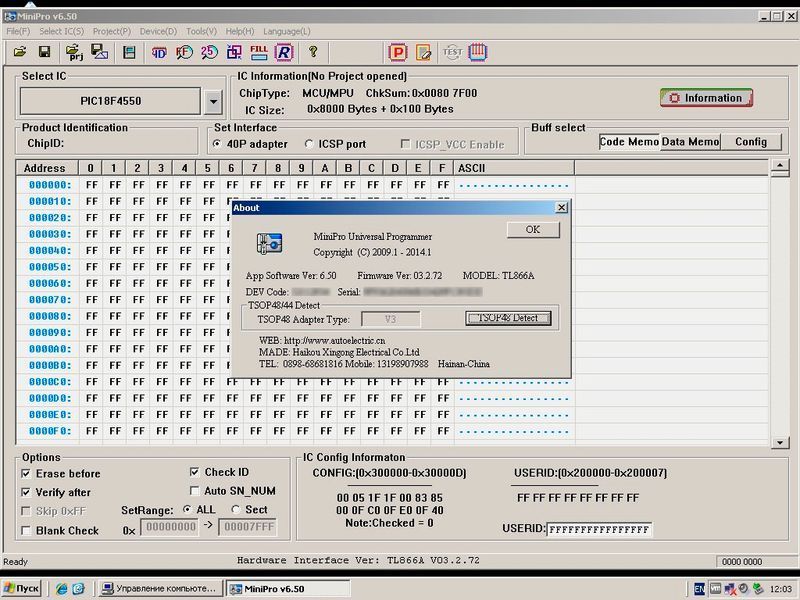
Task: Open the File(F) menu
Action: coord(18,31)
